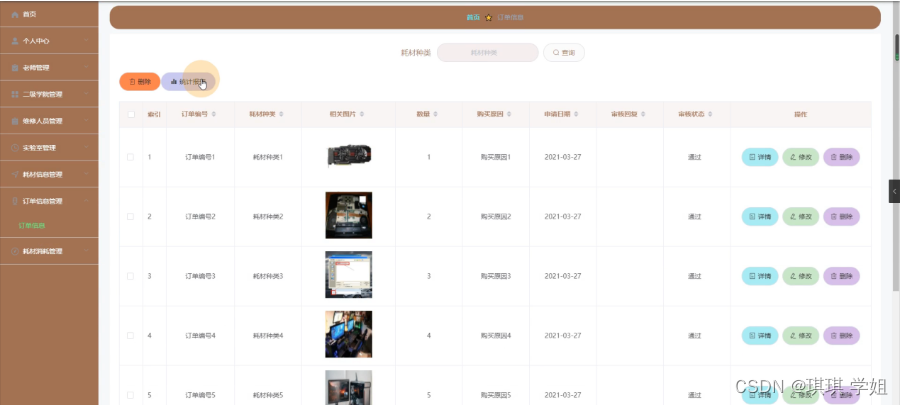View 详情 for 订单编号4
The image size is (903, 405).
(x=760, y=335)
